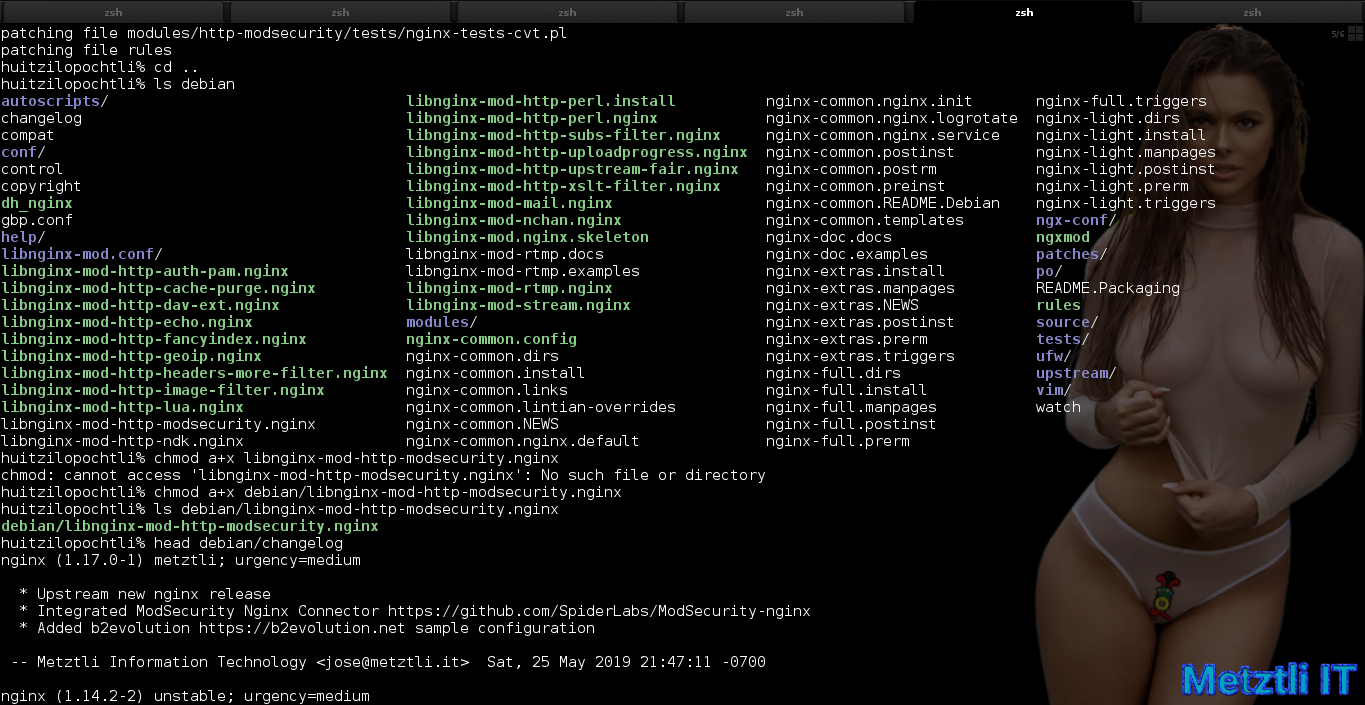Click the ngxmod executable entry
The width and height of the screenshot is (1365, 705).
(1063, 237)
